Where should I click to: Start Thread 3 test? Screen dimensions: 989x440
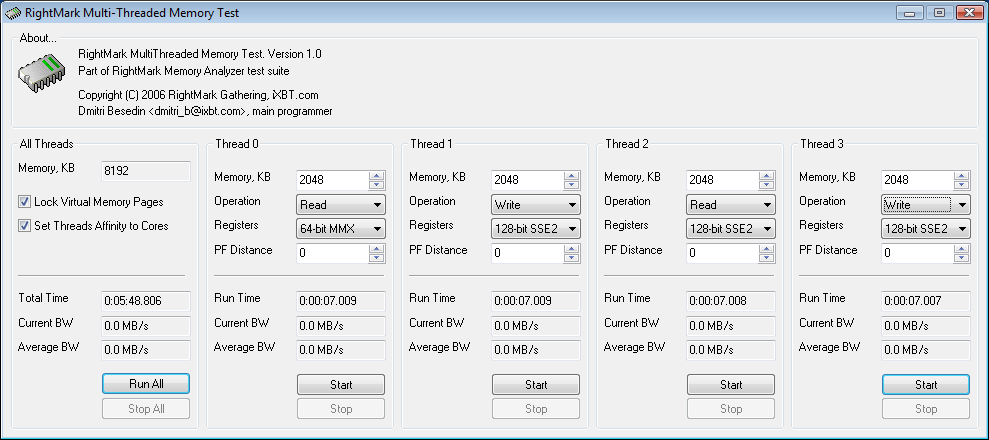tap(925, 385)
